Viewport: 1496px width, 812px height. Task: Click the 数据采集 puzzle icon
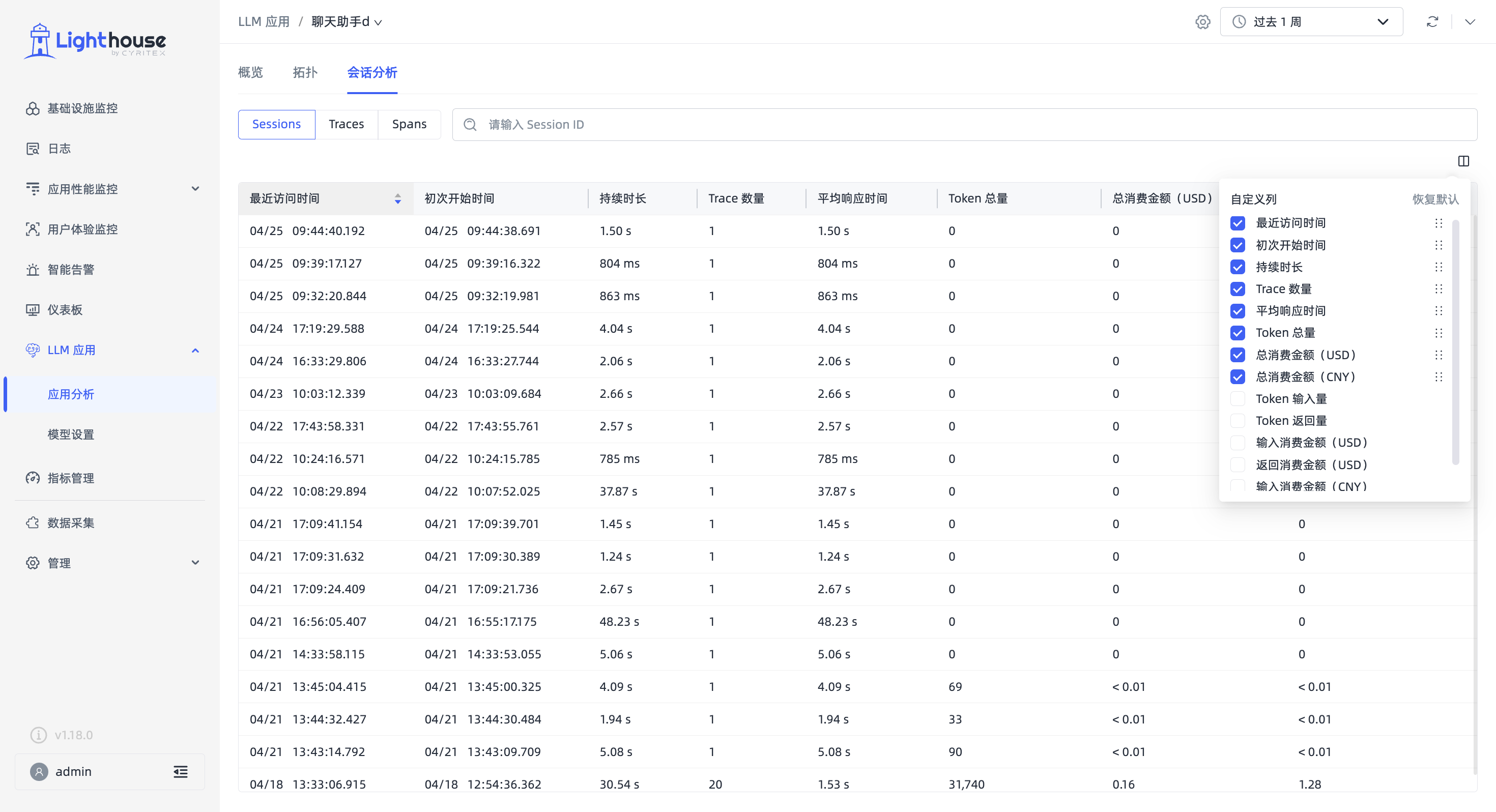pos(33,523)
